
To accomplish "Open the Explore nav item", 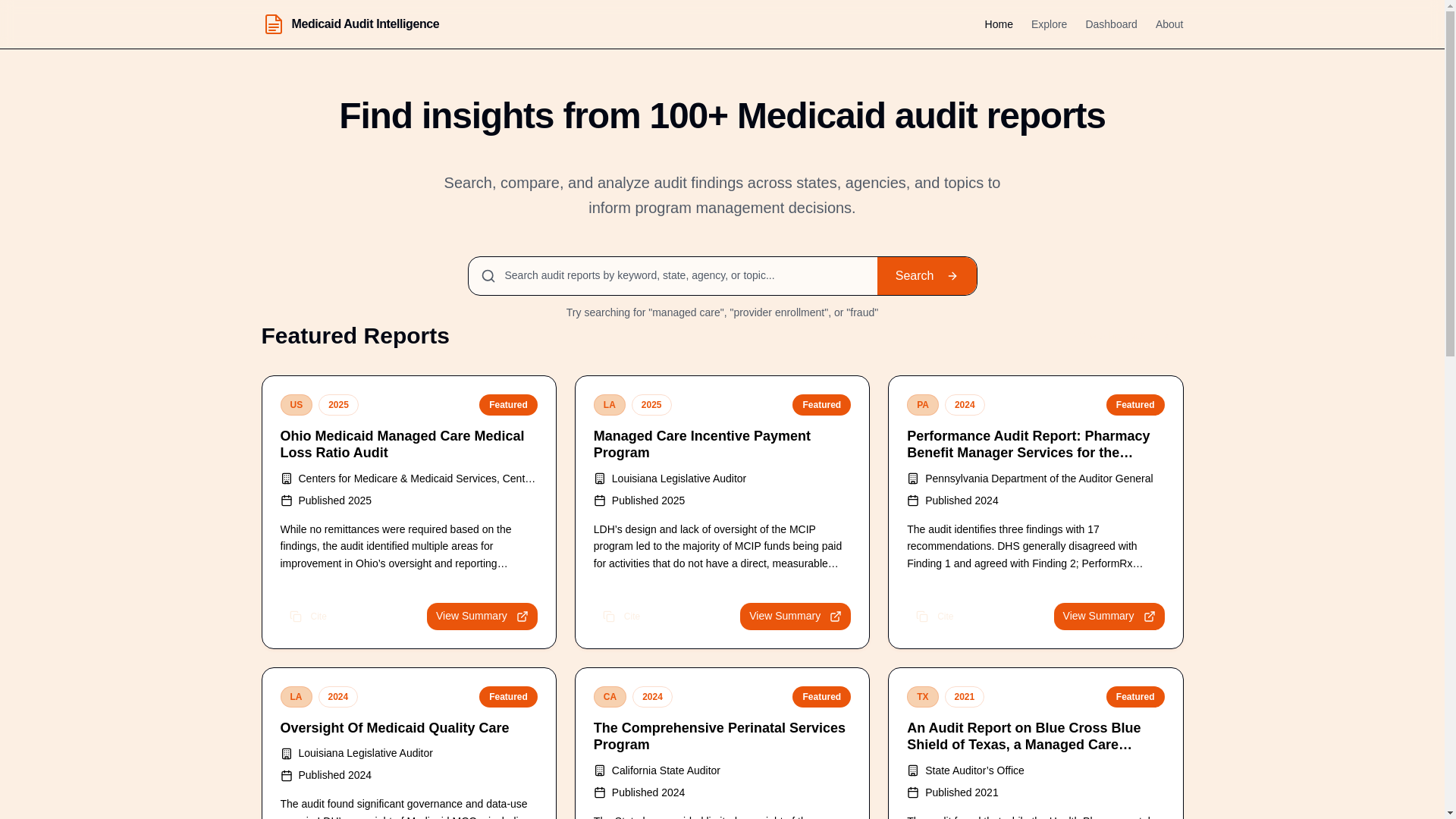I will coord(1049,24).
